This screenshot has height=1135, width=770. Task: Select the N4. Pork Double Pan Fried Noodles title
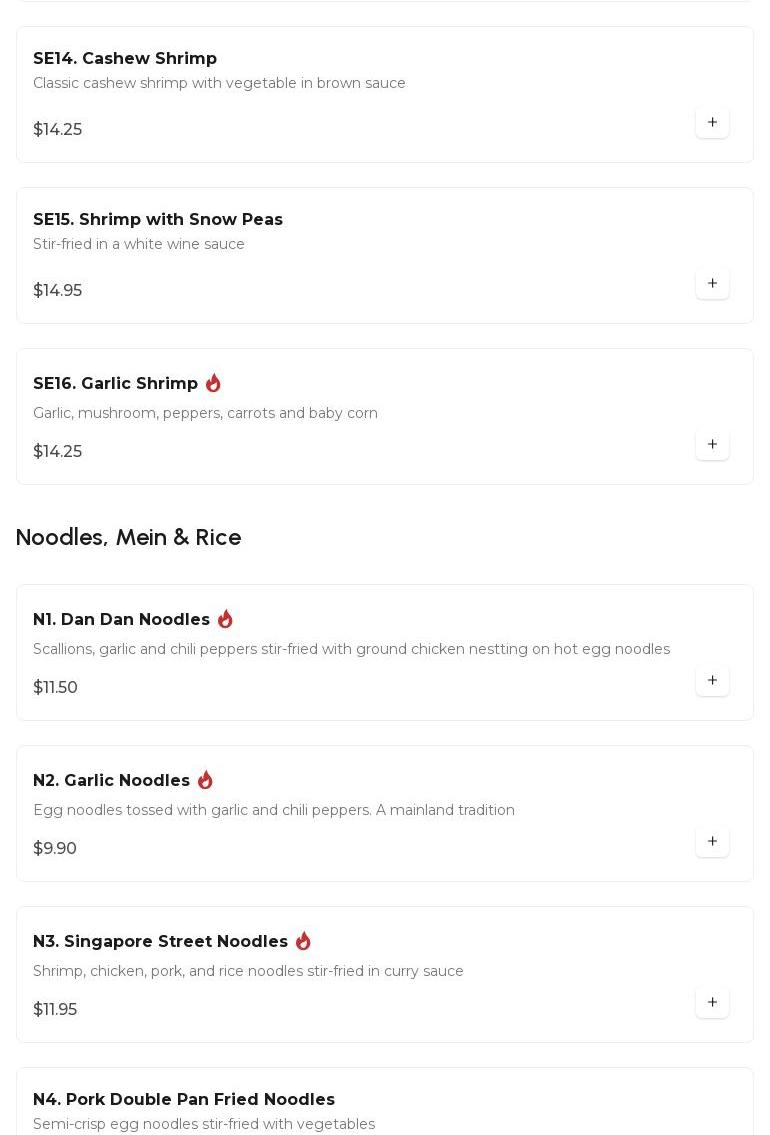pos(184,1099)
